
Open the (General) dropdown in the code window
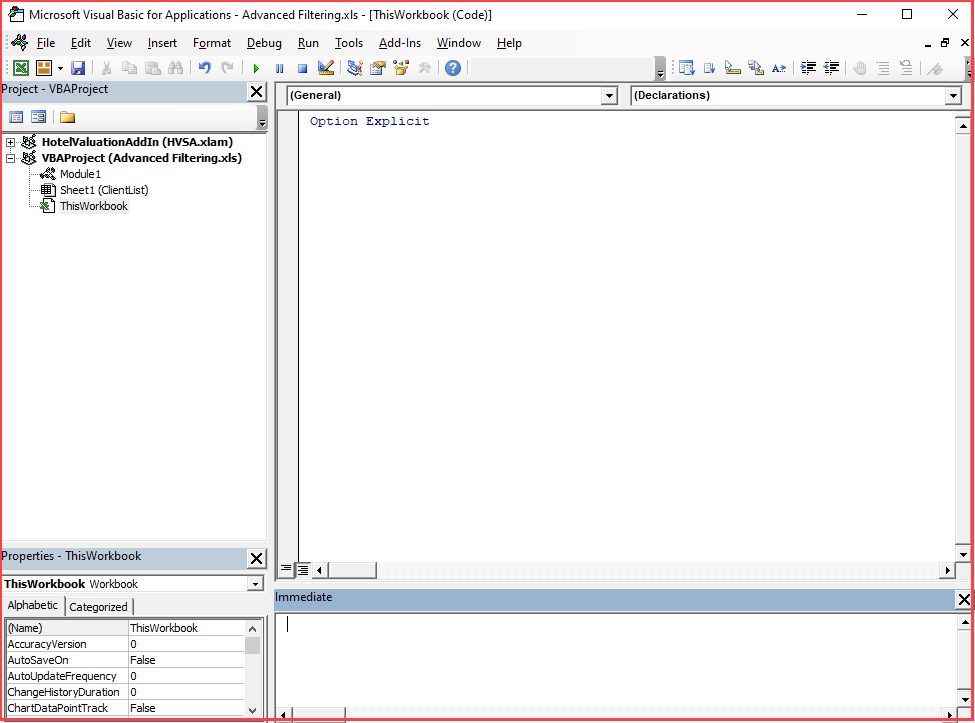click(609, 96)
